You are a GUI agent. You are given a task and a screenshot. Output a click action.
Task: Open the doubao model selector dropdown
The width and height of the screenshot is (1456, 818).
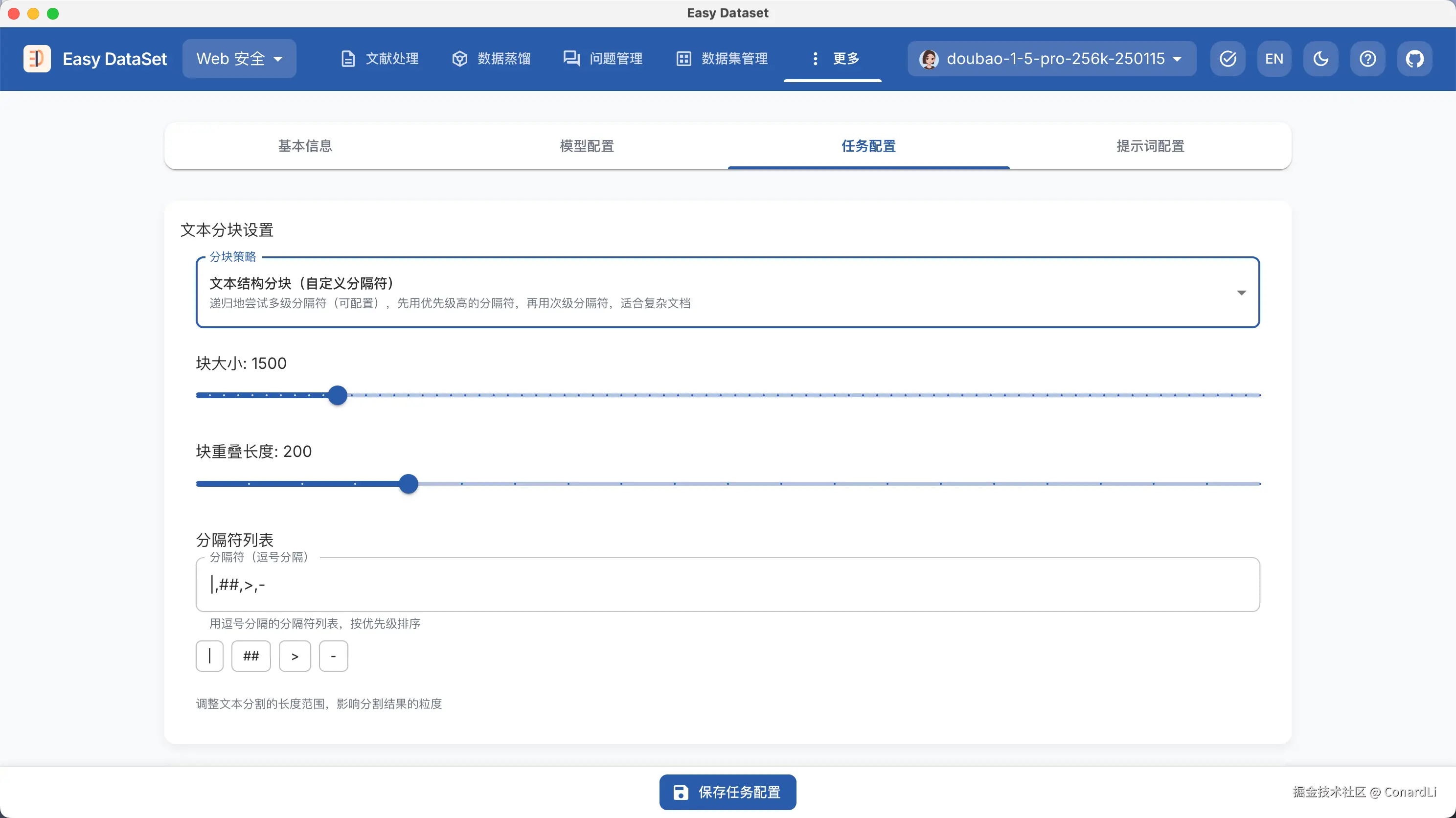pos(1051,59)
